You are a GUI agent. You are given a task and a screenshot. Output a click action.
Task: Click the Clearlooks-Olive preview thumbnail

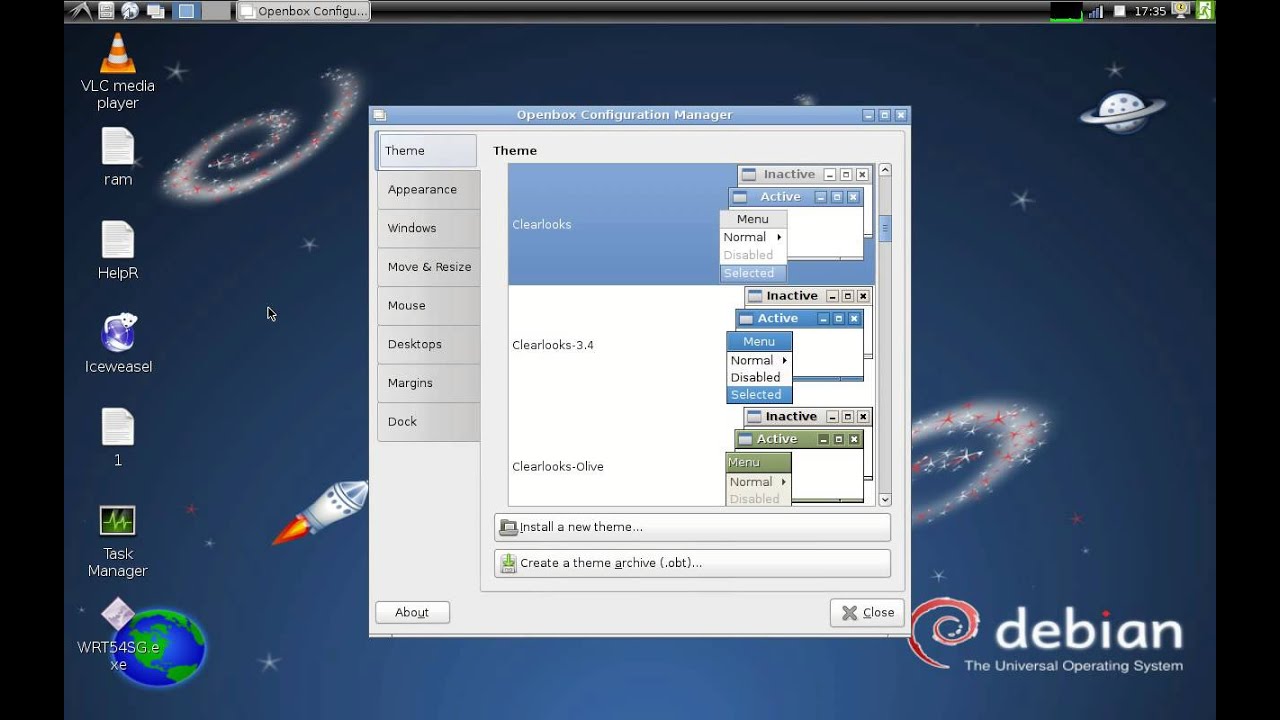[x=799, y=456]
